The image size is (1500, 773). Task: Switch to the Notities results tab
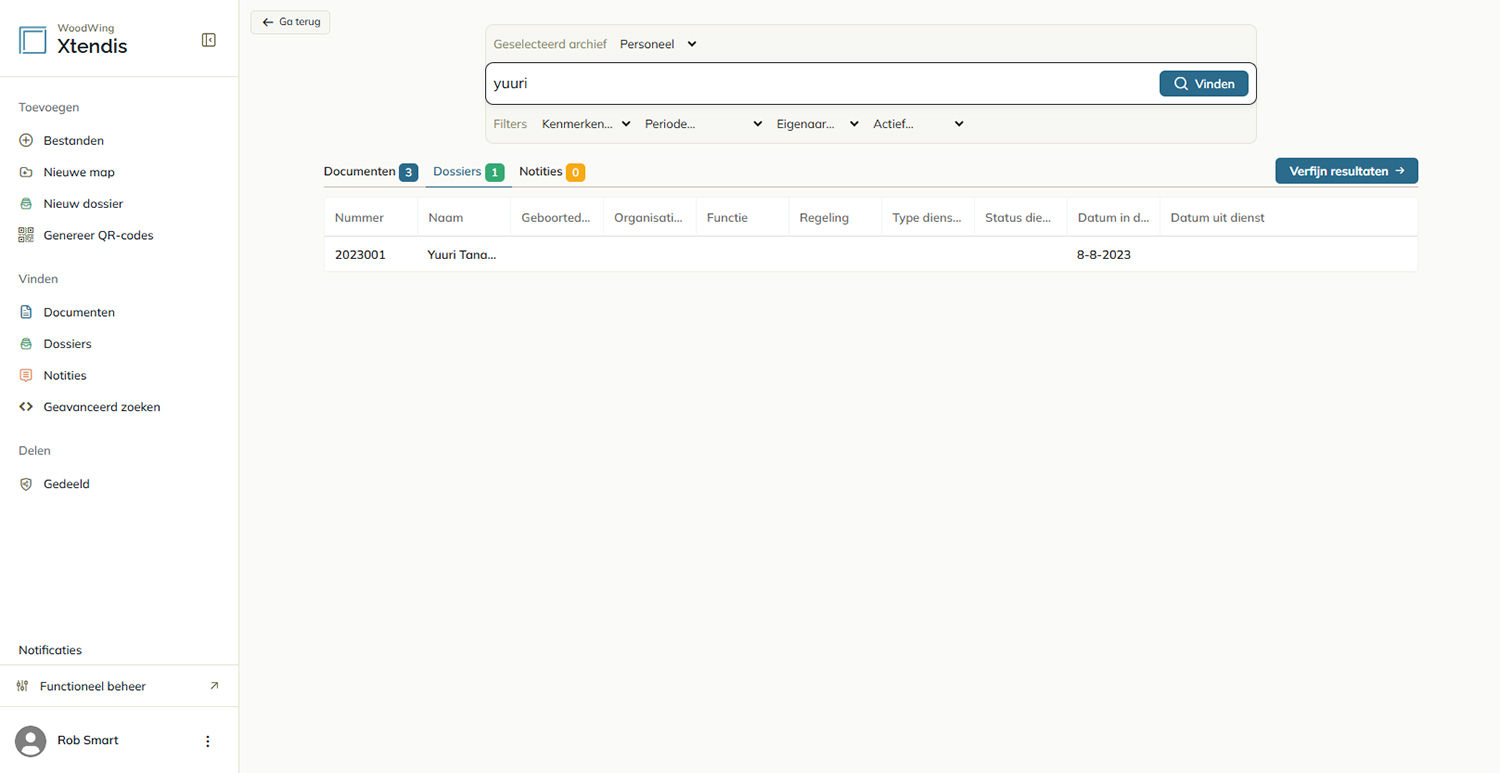pos(551,172)
